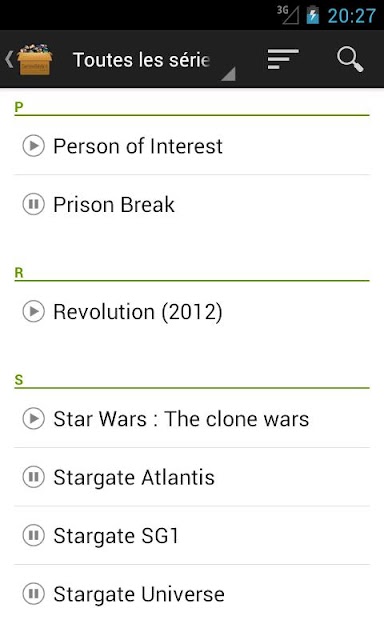The image size is (384, 640).
Task: Tap the dropdown triangle under the title
Action: pos(229,74)
